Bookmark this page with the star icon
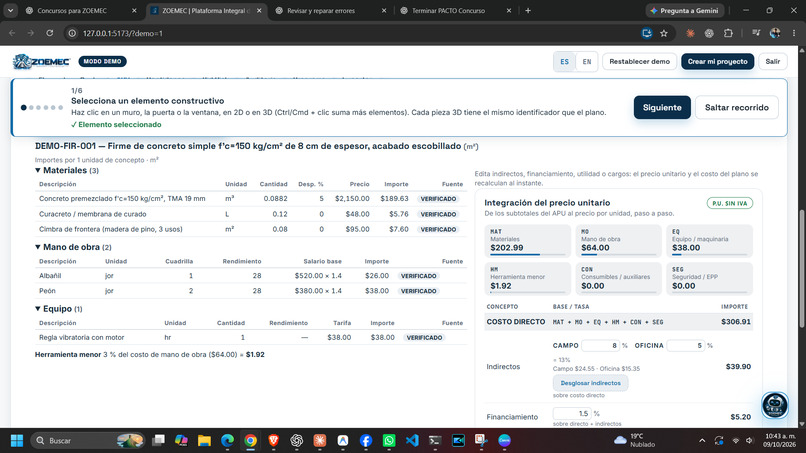This screenshot has width=806, height=453. (664, 33)
